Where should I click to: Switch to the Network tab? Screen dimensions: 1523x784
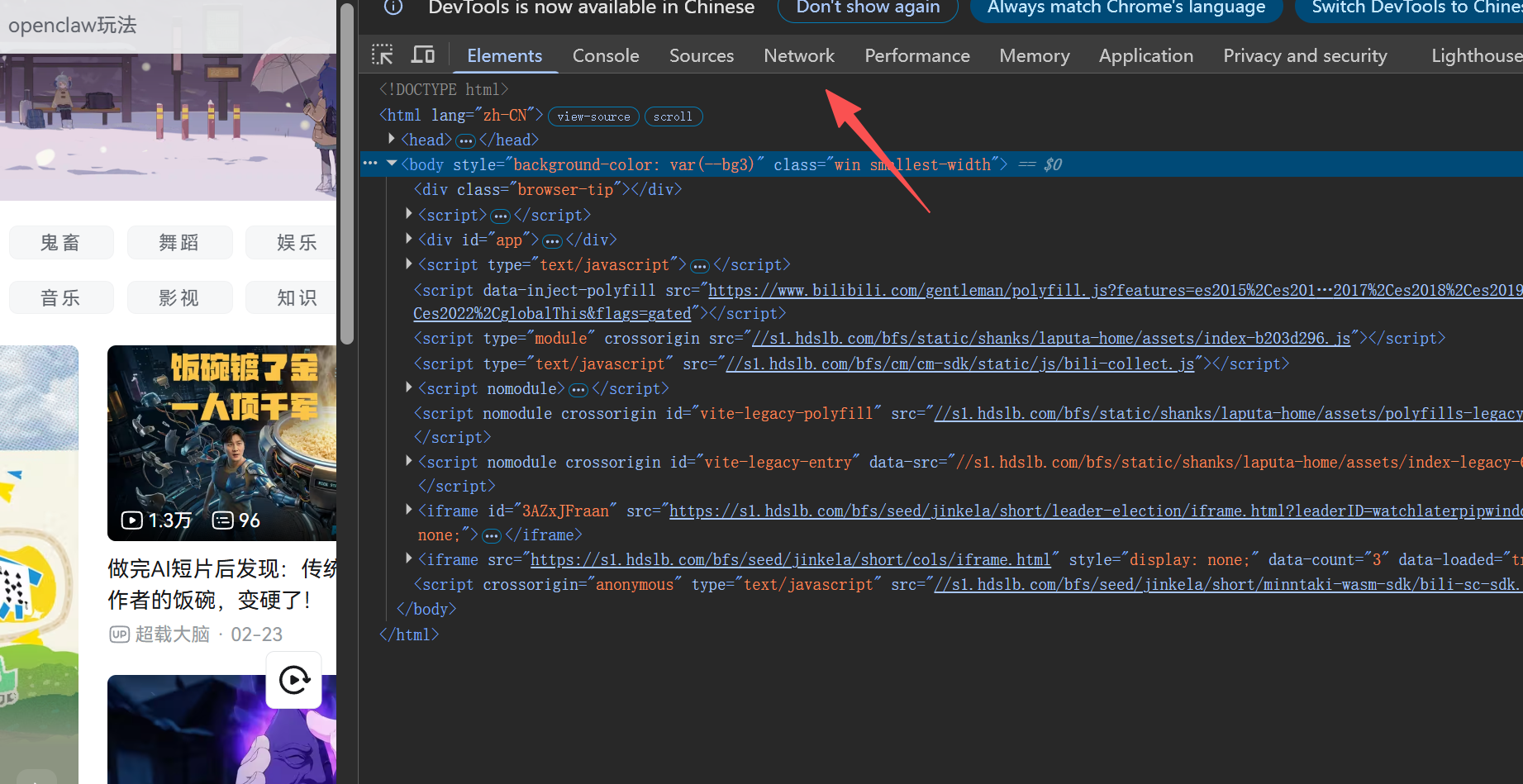(799, 55)
